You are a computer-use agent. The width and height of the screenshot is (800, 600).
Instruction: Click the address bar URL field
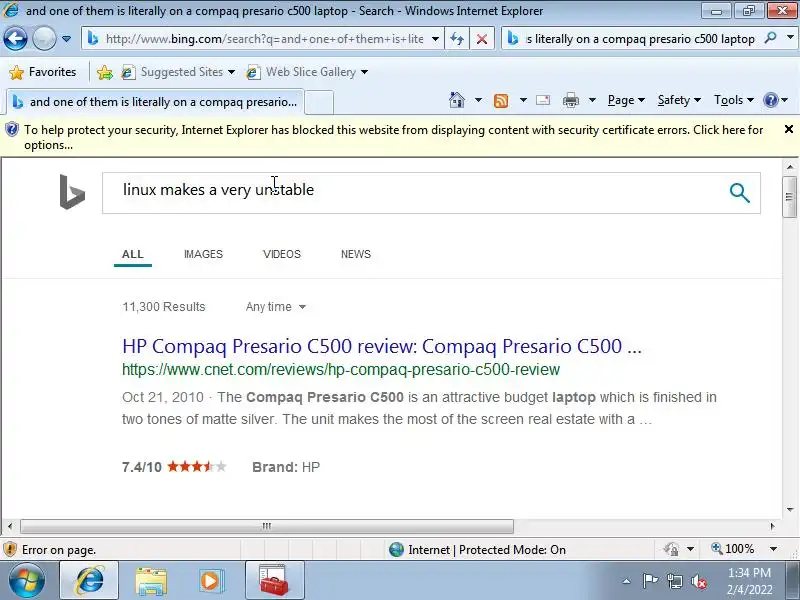[264, 39]
